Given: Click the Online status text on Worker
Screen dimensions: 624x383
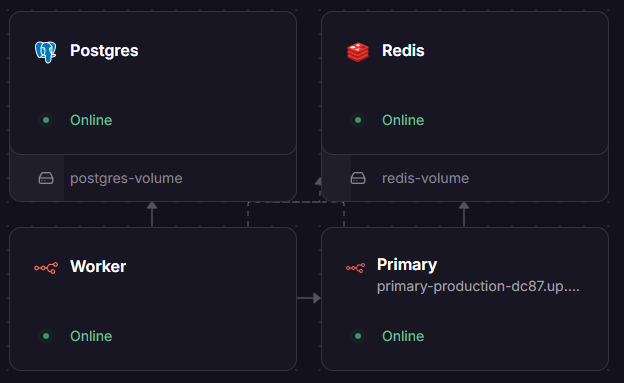Looking at the screenshot, I should 91,336.
